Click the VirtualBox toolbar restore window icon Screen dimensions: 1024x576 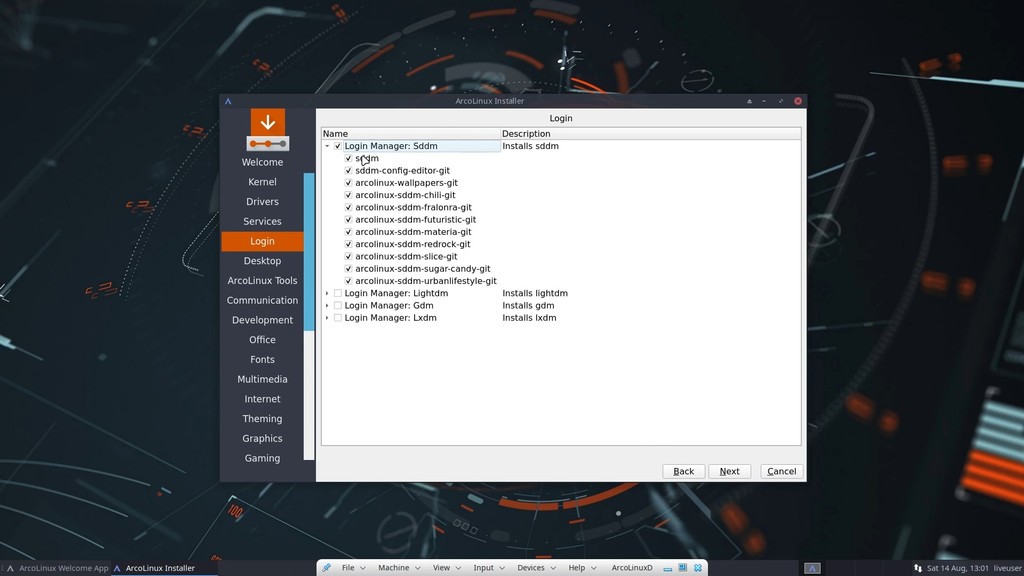[x=682, y=568]
